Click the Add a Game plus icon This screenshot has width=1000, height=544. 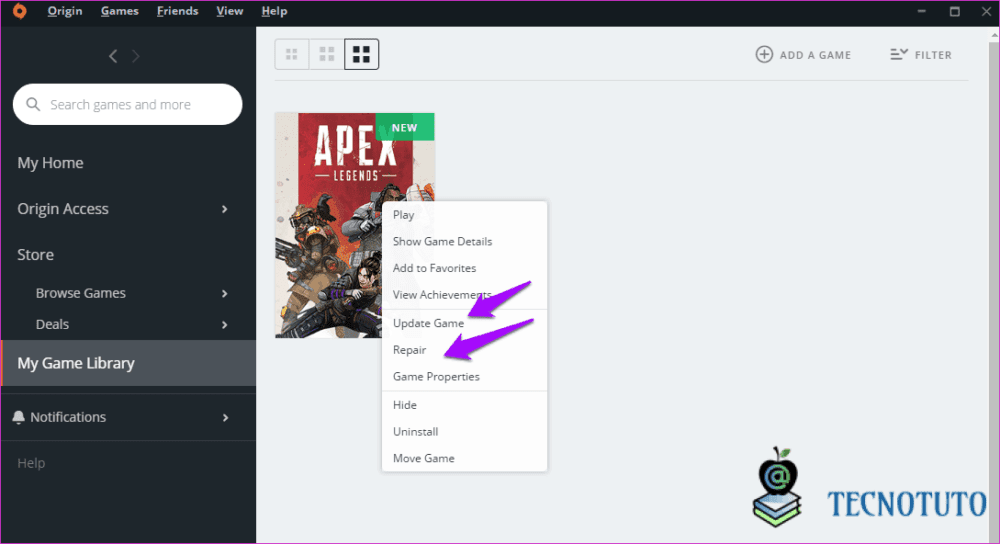coord(764,54)
